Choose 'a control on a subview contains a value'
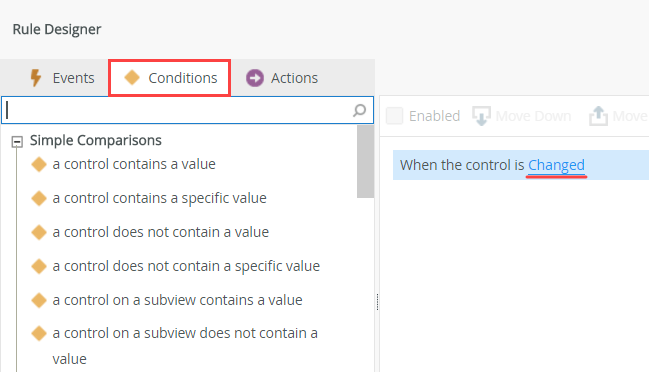649x372 pixels. tap(177, 300)
